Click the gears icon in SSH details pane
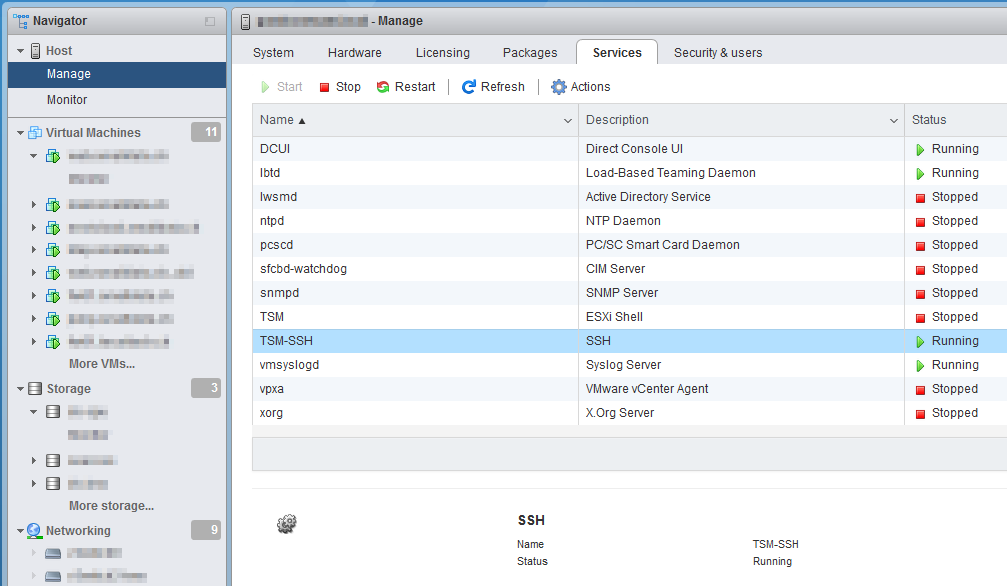This screenshot has height=586, width=1007. pos(286,524)
